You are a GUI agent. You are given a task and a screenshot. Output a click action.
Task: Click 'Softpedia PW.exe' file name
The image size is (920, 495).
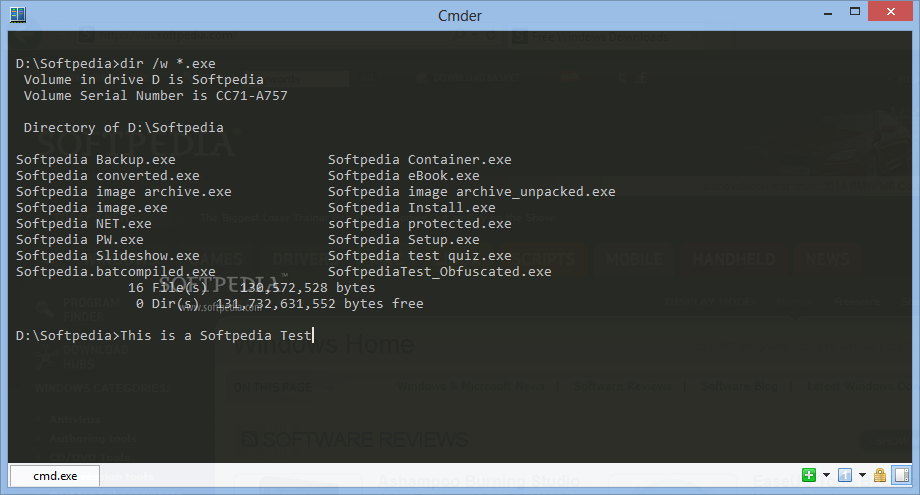[x=80, y=239]
